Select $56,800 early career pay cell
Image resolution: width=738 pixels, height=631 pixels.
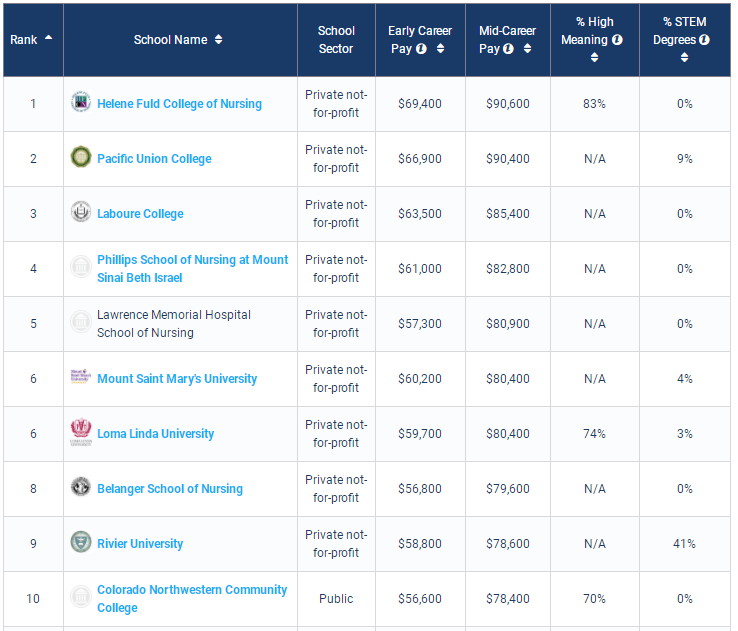click(420, 489)
